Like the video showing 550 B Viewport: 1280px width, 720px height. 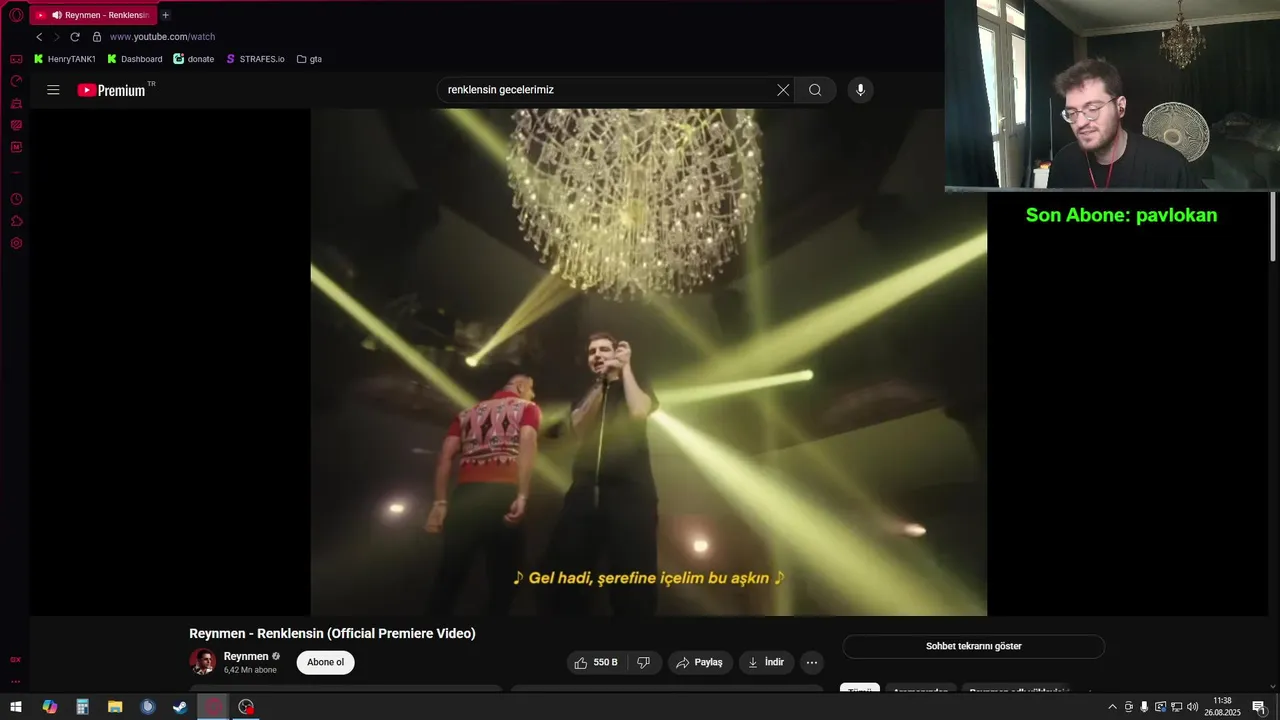(x=596, y=662)
